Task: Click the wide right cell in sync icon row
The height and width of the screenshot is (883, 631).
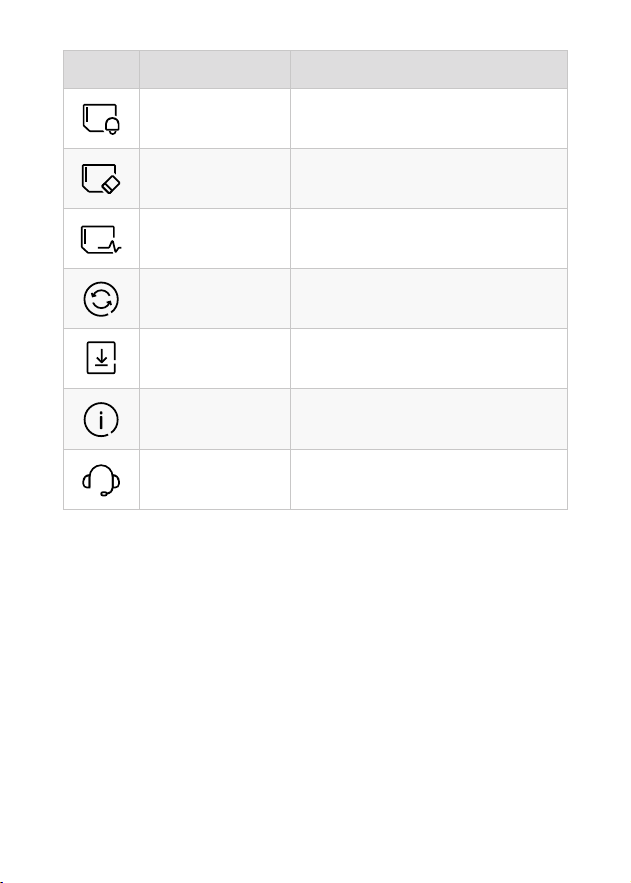Action: pos(429,299)
